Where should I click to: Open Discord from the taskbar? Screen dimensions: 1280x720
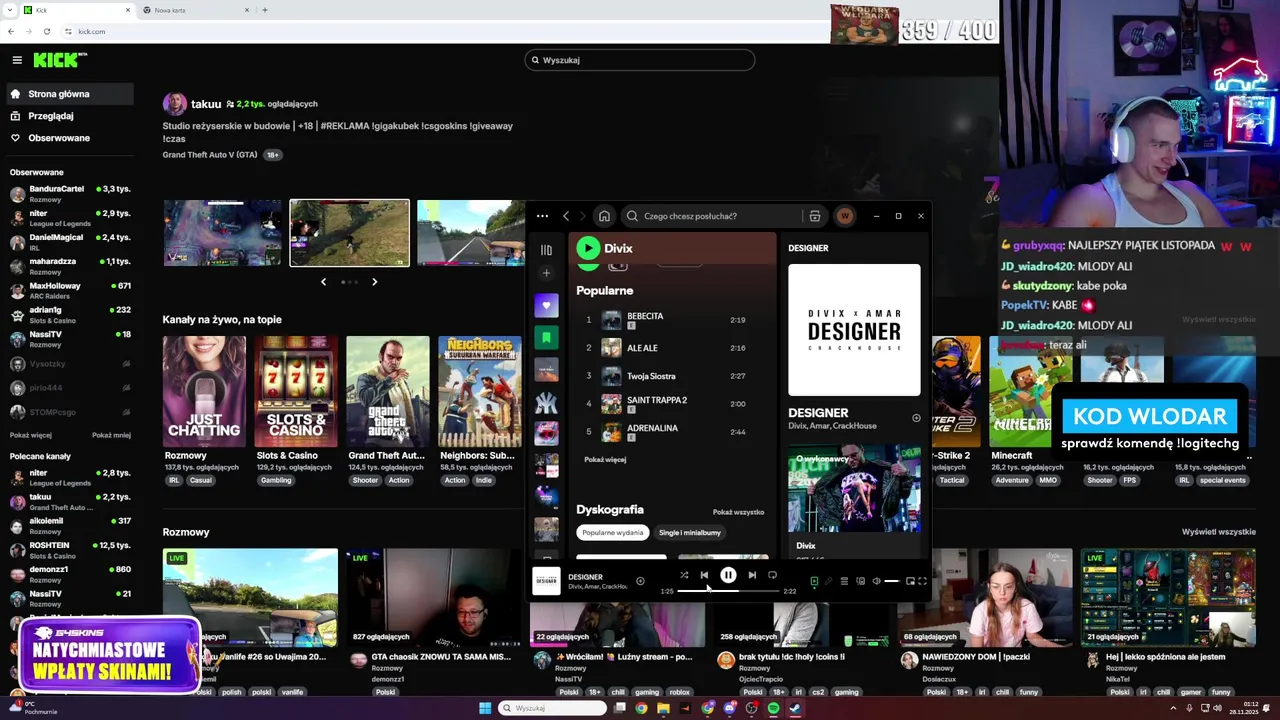[x=730, y=708]
